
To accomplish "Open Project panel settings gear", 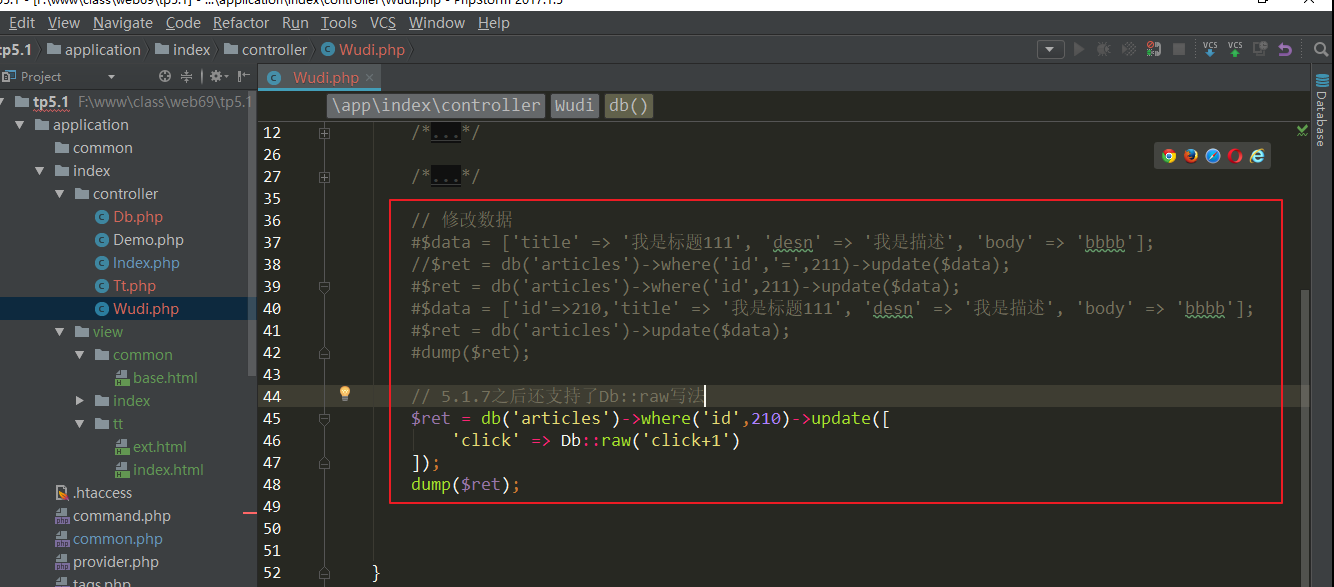I will [218, 76].
